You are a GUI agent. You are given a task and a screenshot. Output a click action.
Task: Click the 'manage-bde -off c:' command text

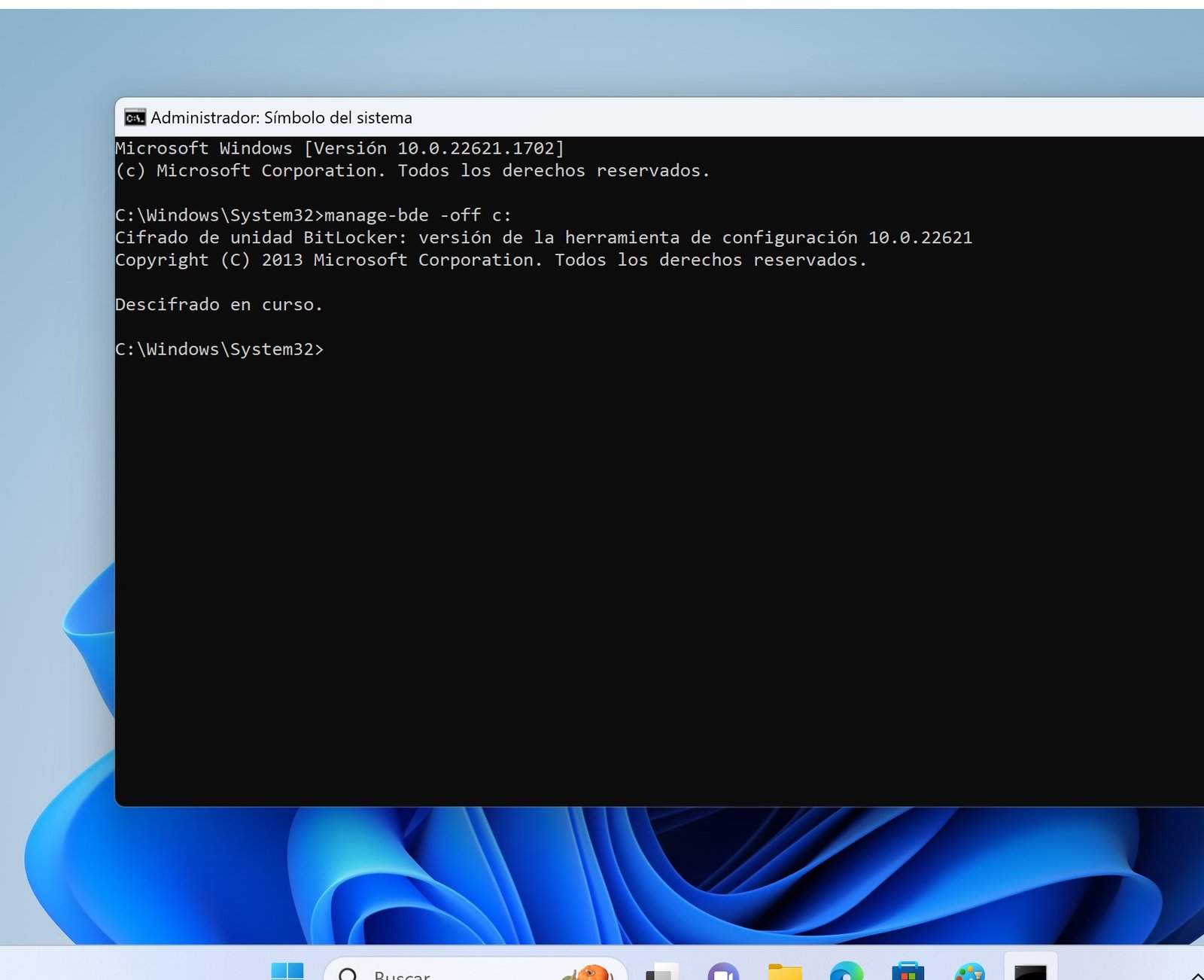(x=418, y=215)
